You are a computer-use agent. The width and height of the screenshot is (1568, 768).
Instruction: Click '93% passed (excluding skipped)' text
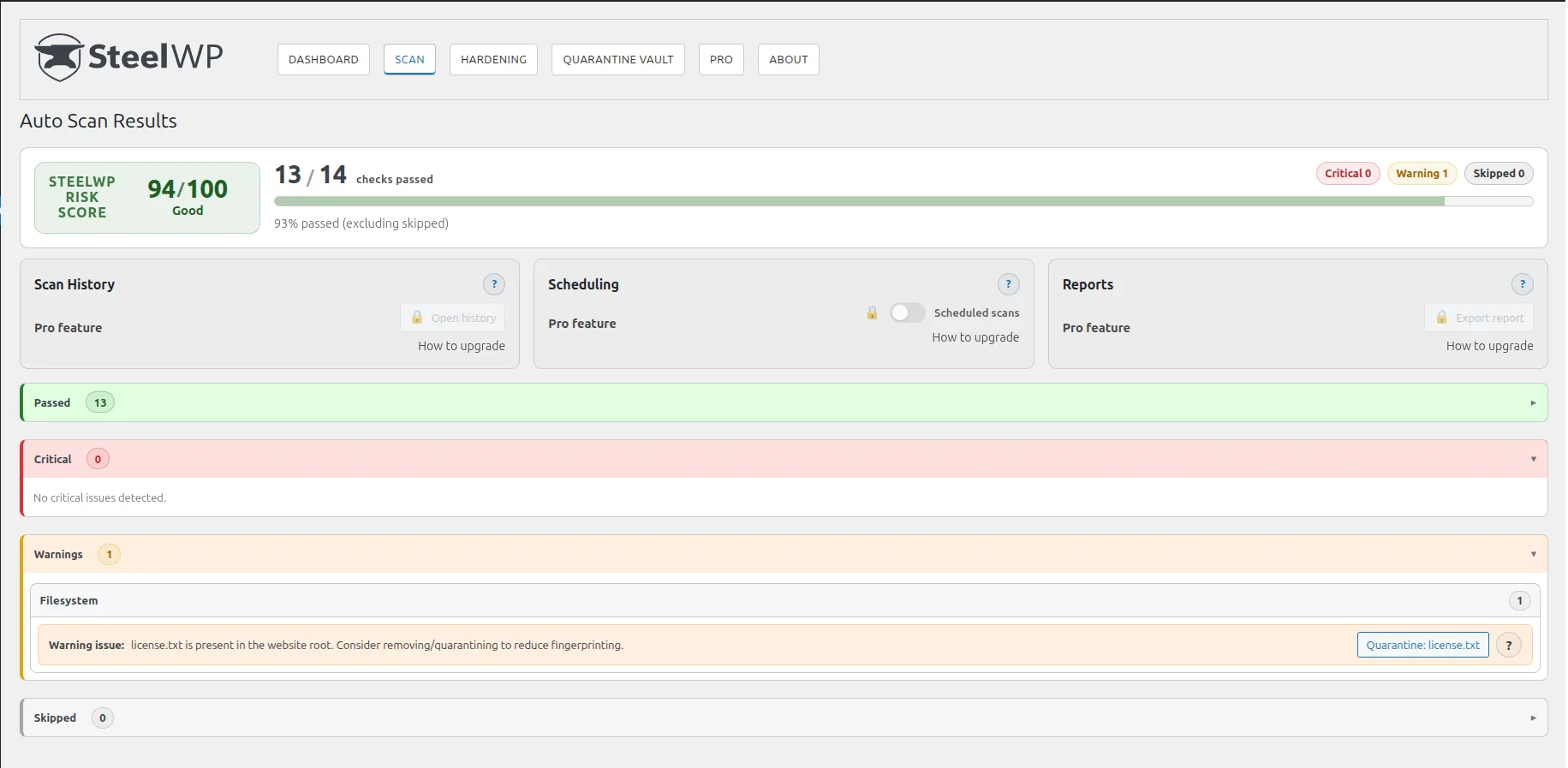(x=361, y=223)
